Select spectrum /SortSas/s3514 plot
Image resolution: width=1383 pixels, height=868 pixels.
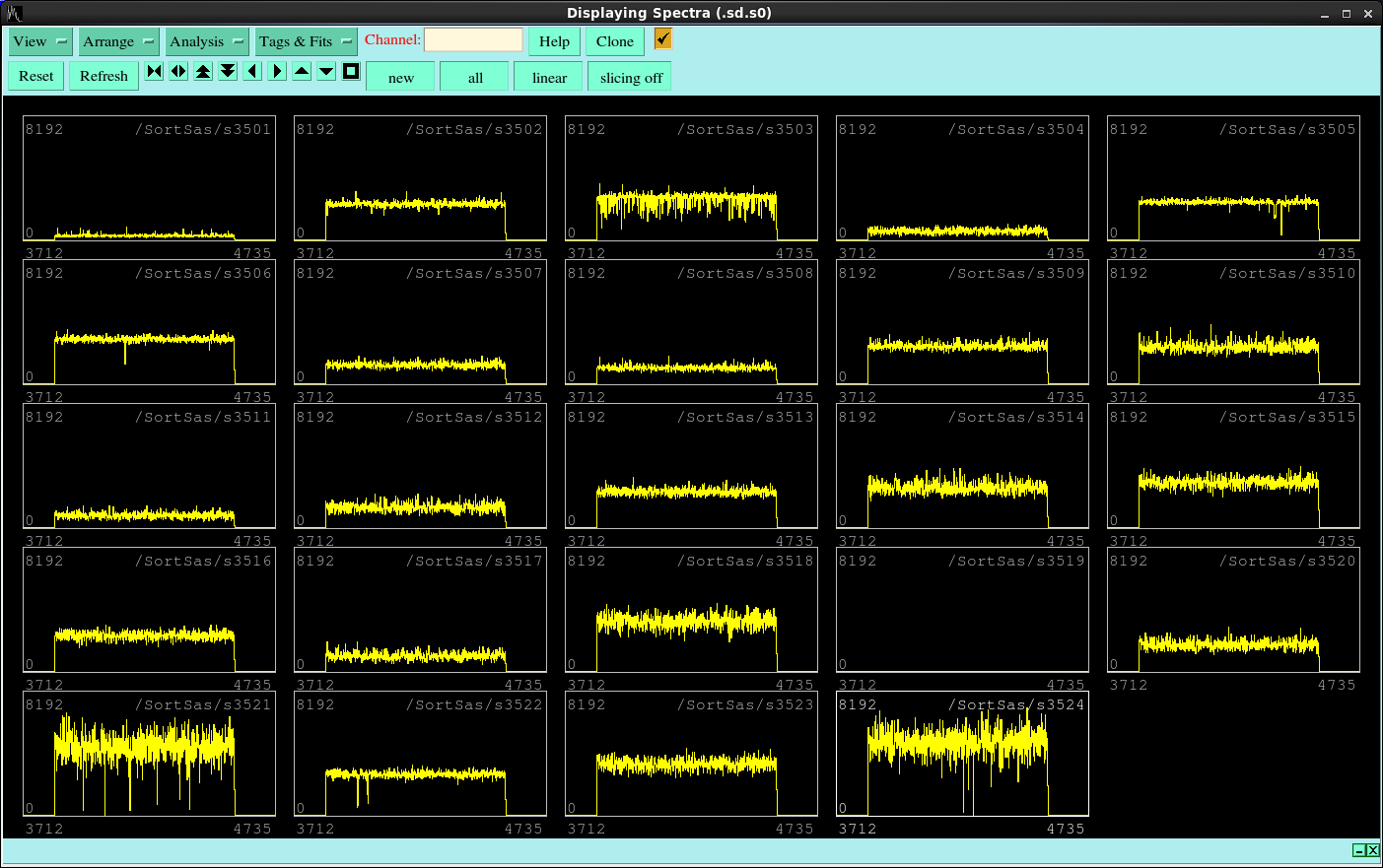(962, 466)
